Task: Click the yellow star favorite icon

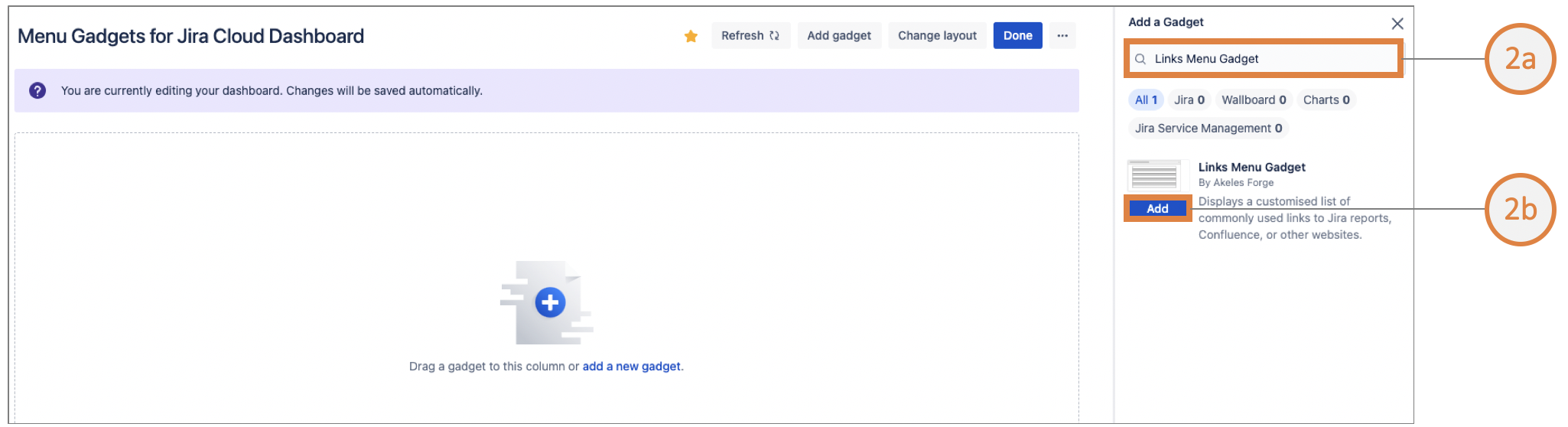Action: tap(691, 36)
